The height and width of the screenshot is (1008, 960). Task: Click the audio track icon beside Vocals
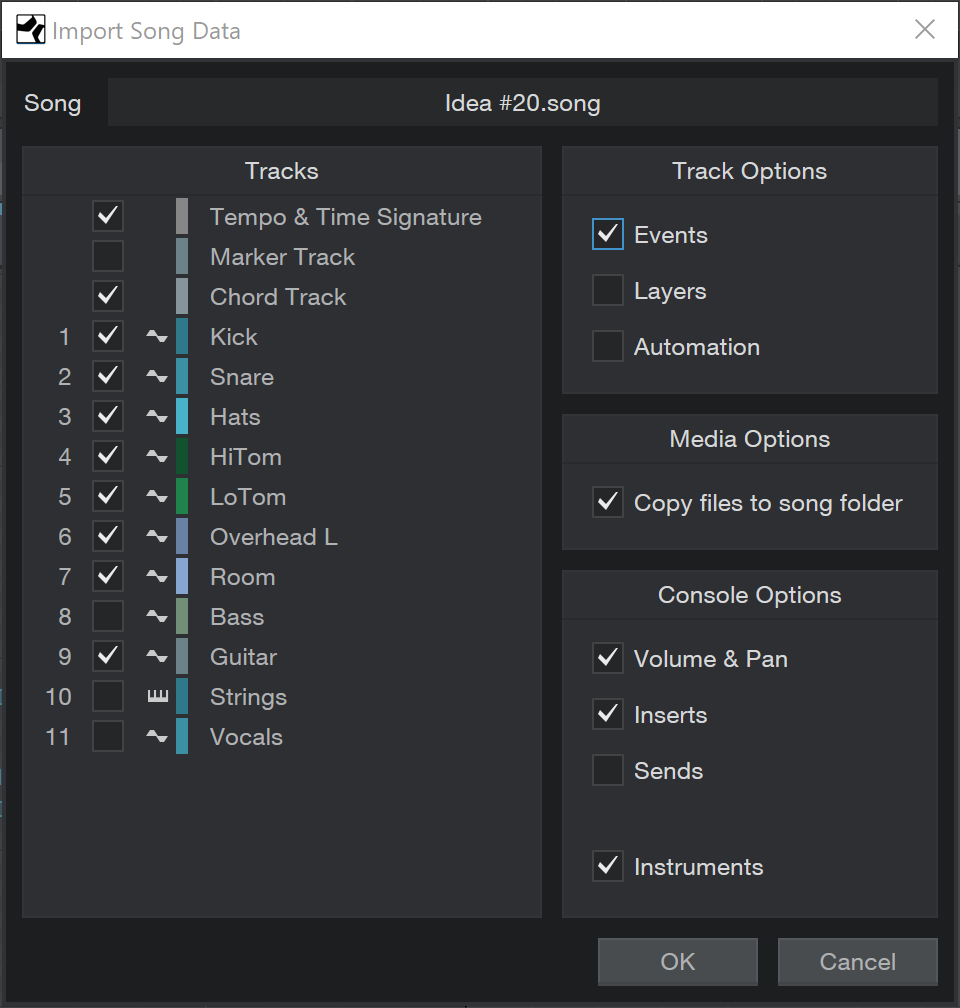pyautogui.click(x=157, y=736)
